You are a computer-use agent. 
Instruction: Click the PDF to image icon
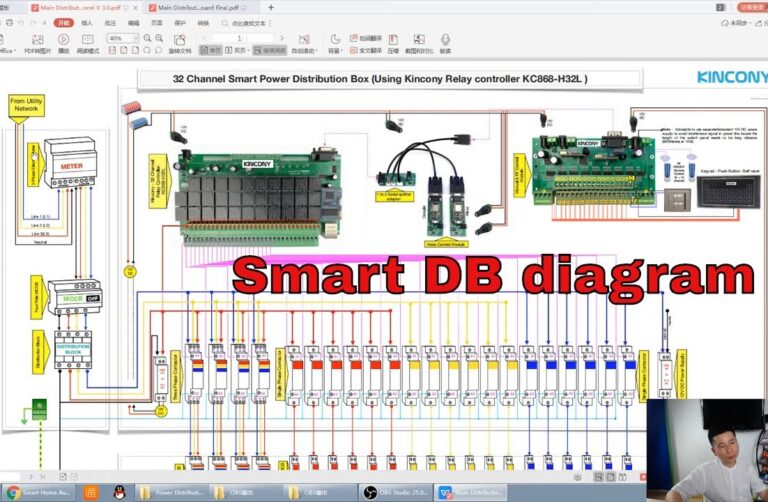coord(36,43)
